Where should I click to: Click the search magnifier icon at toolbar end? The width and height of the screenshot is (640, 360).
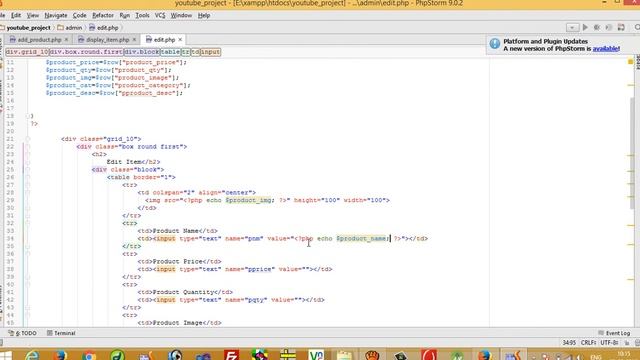click(637, 27)
